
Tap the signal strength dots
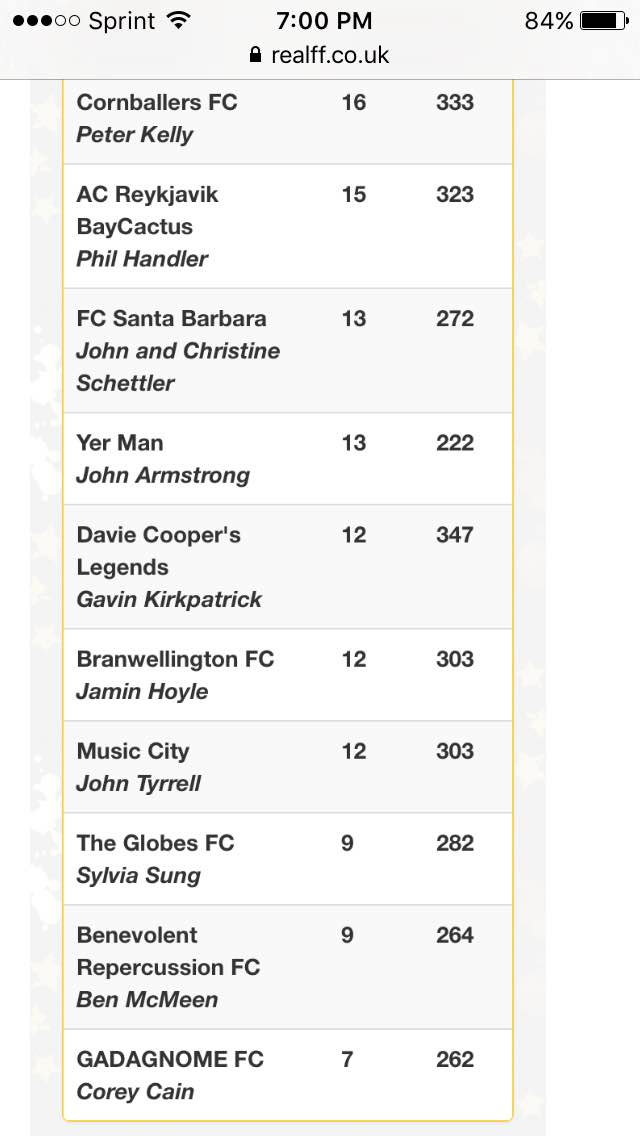46,20
